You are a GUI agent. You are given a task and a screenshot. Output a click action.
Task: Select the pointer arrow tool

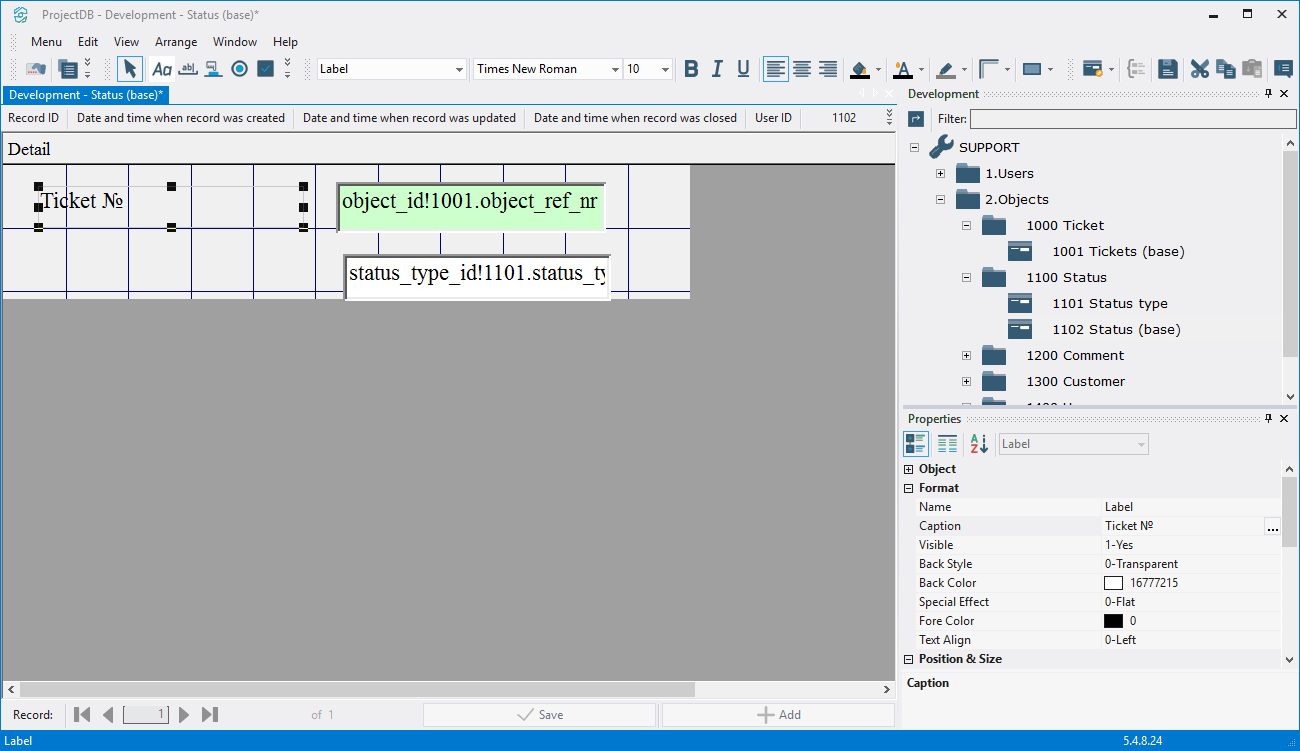pos(130,69)
